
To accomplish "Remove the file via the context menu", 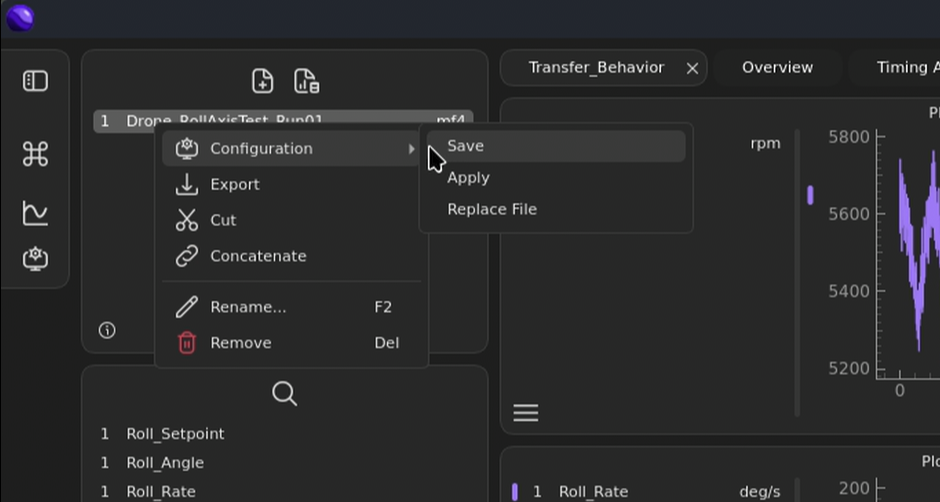I will (240, 343).
